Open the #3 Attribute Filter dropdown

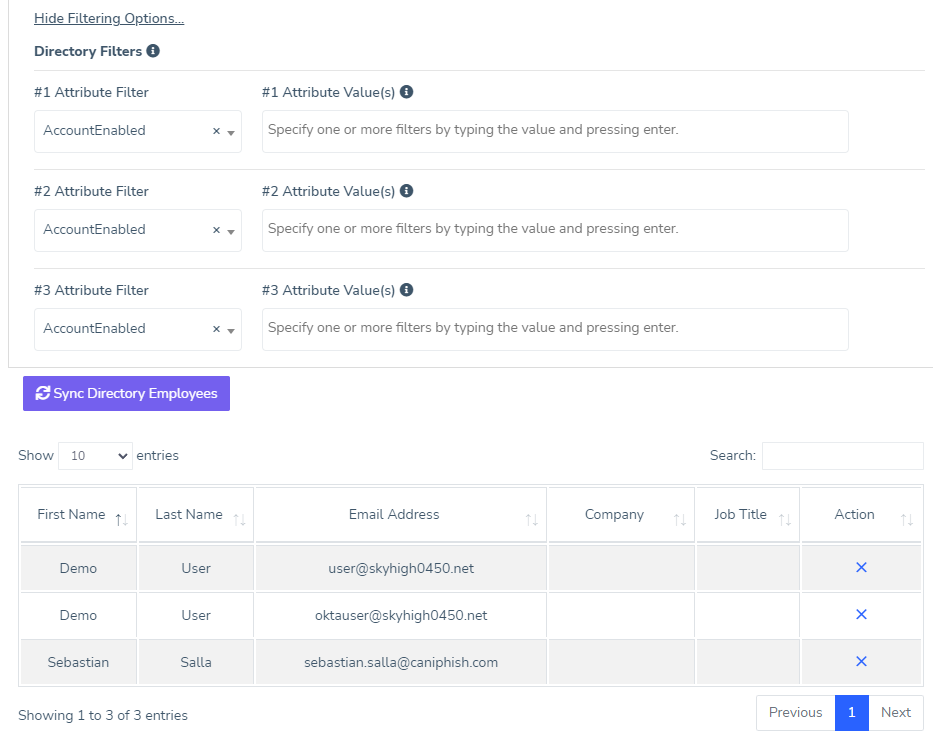click(x=231, y=330)
